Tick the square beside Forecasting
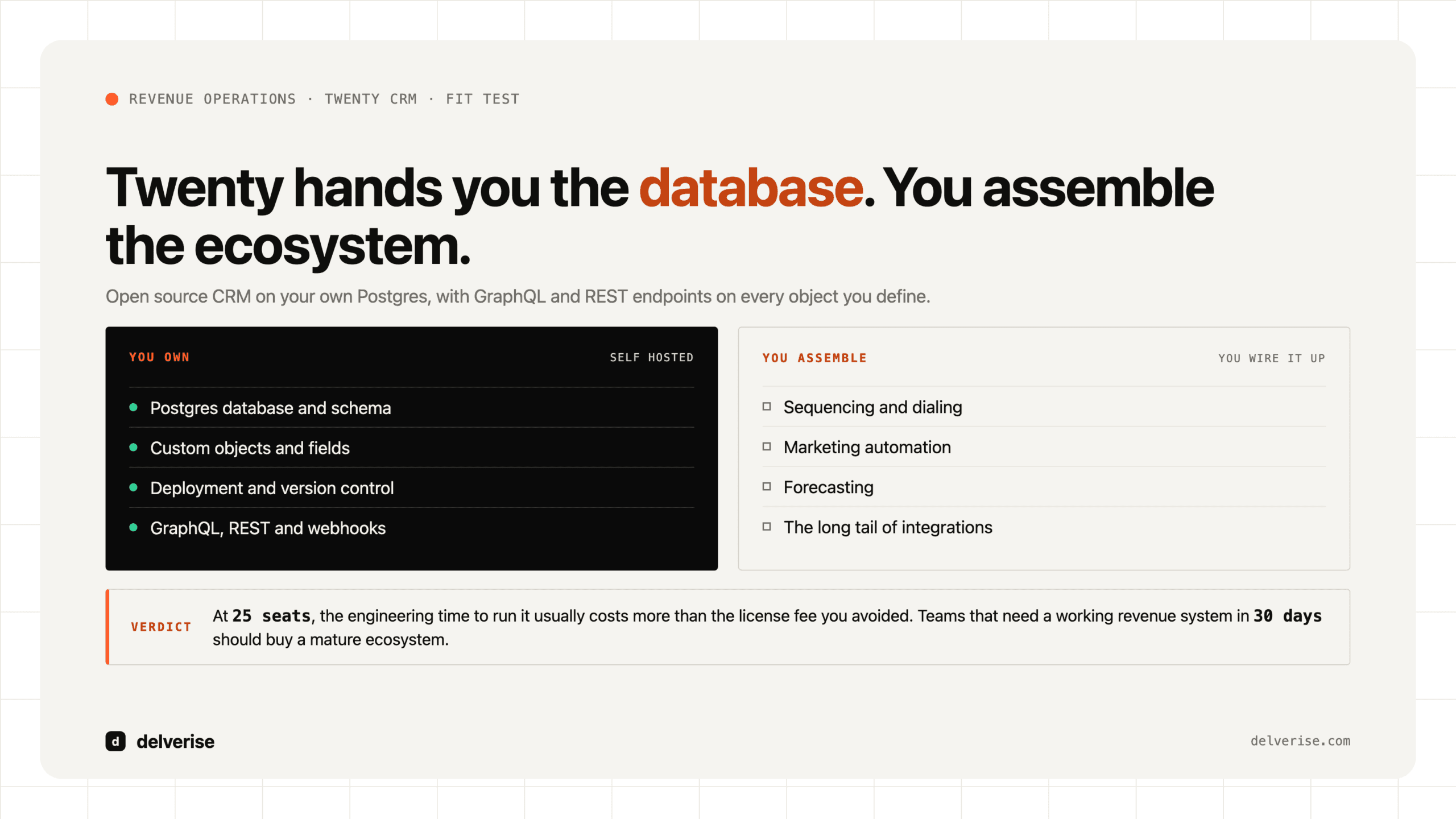Viewport: 1456px width, 819px height. tap(767, 487)
